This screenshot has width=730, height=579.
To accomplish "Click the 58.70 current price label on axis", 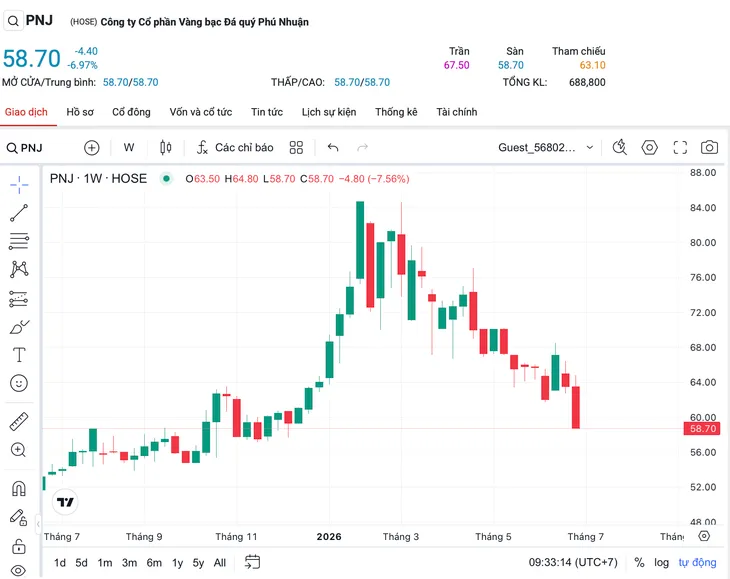I will [x=702, y=428].
